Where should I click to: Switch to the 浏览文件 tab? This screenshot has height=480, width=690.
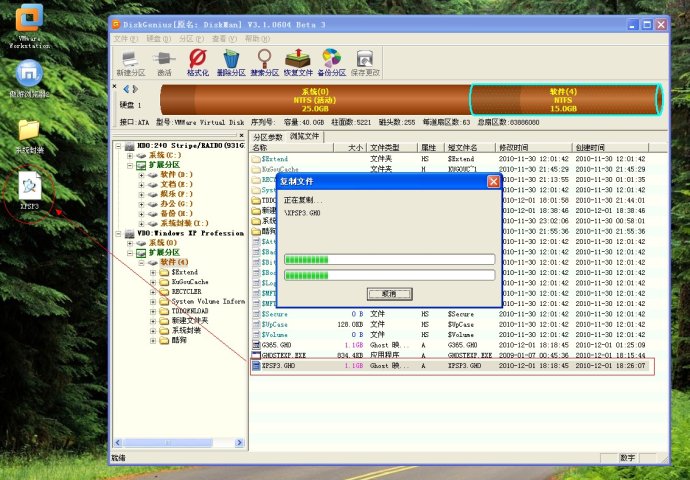(x=305, y=137)
